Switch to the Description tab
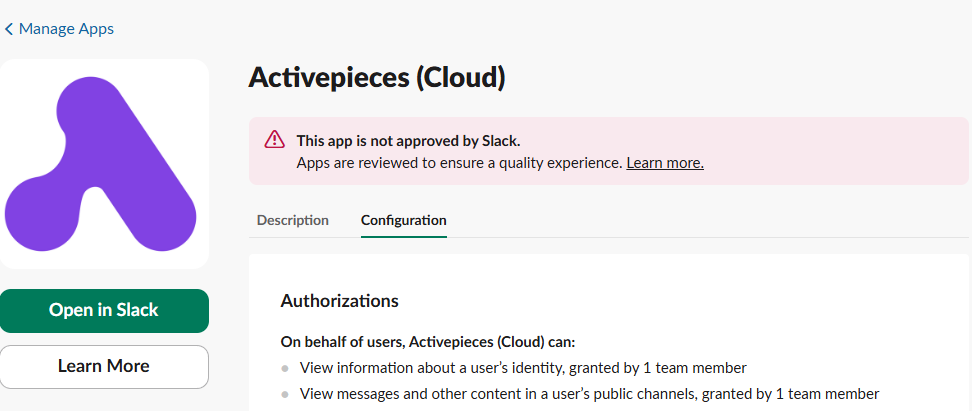 [x=293, y=220]
